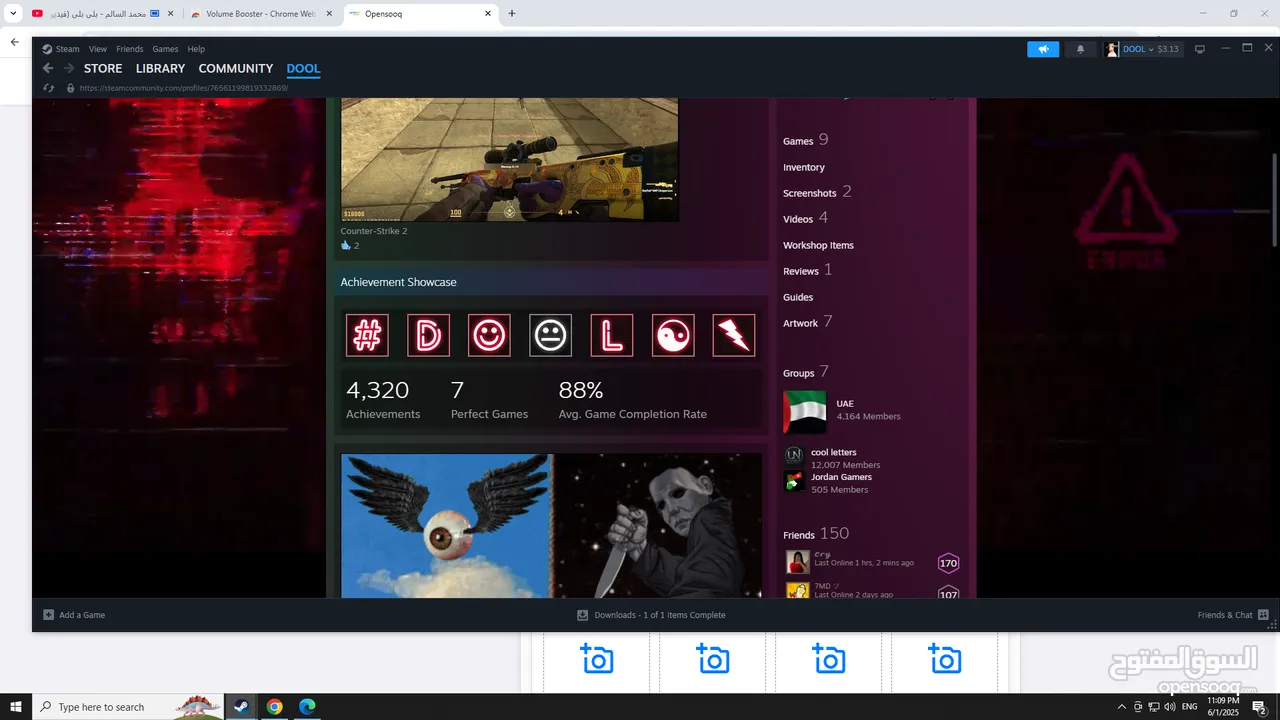Open Chrome tab search dropdown arrow
Screen dimensions: 1280x720
pyautogui.click(x=13, y=14)
